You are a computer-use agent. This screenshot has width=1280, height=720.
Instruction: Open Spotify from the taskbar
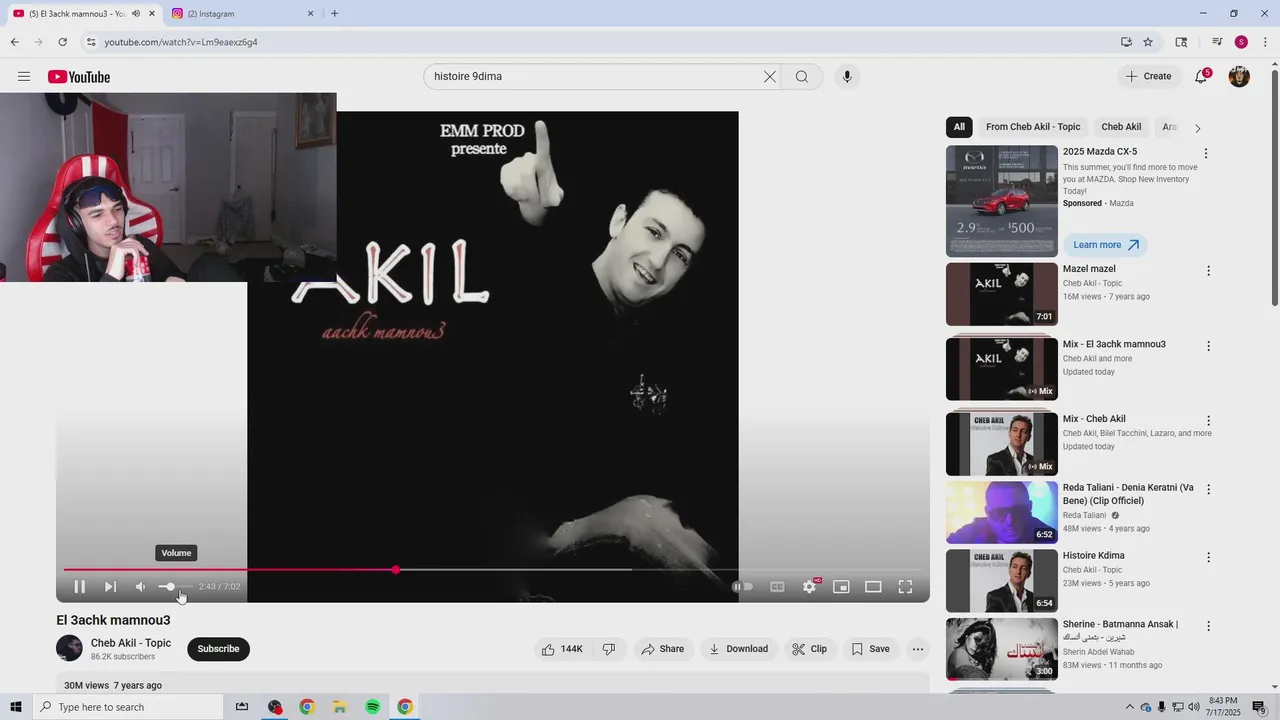point(372,707)
